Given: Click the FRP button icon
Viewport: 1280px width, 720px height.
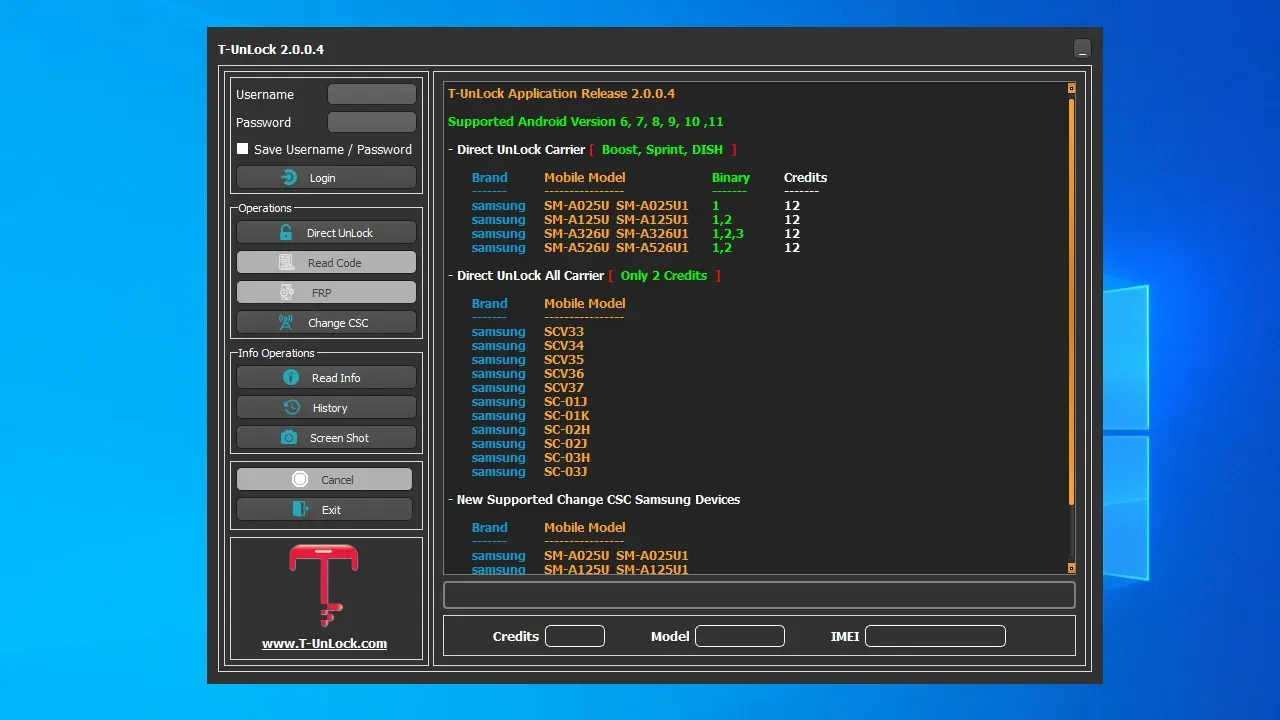Looking at the screenshot, I should point(287,292).
